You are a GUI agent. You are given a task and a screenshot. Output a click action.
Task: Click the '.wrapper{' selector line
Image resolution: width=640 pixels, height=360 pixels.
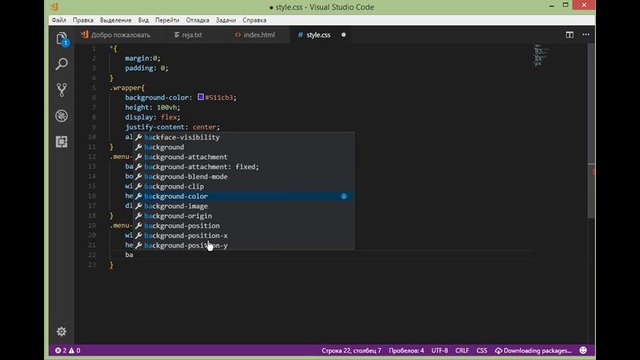[x=127, y=88]
